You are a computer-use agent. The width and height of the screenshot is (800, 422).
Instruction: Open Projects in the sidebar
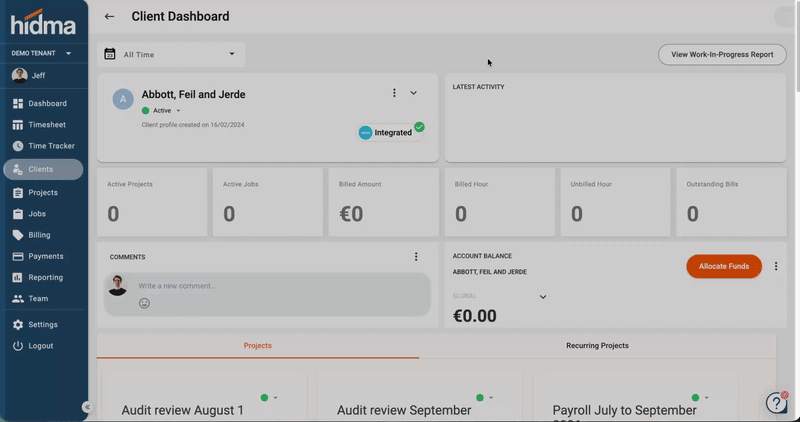(x=43, y=192)
